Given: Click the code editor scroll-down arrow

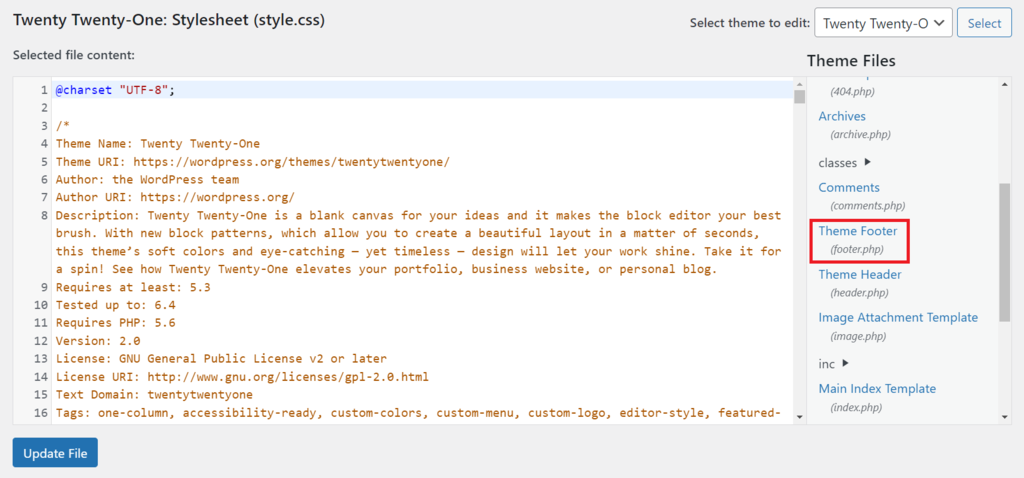Looking at the screenshot, I should [x=799, y=415].
